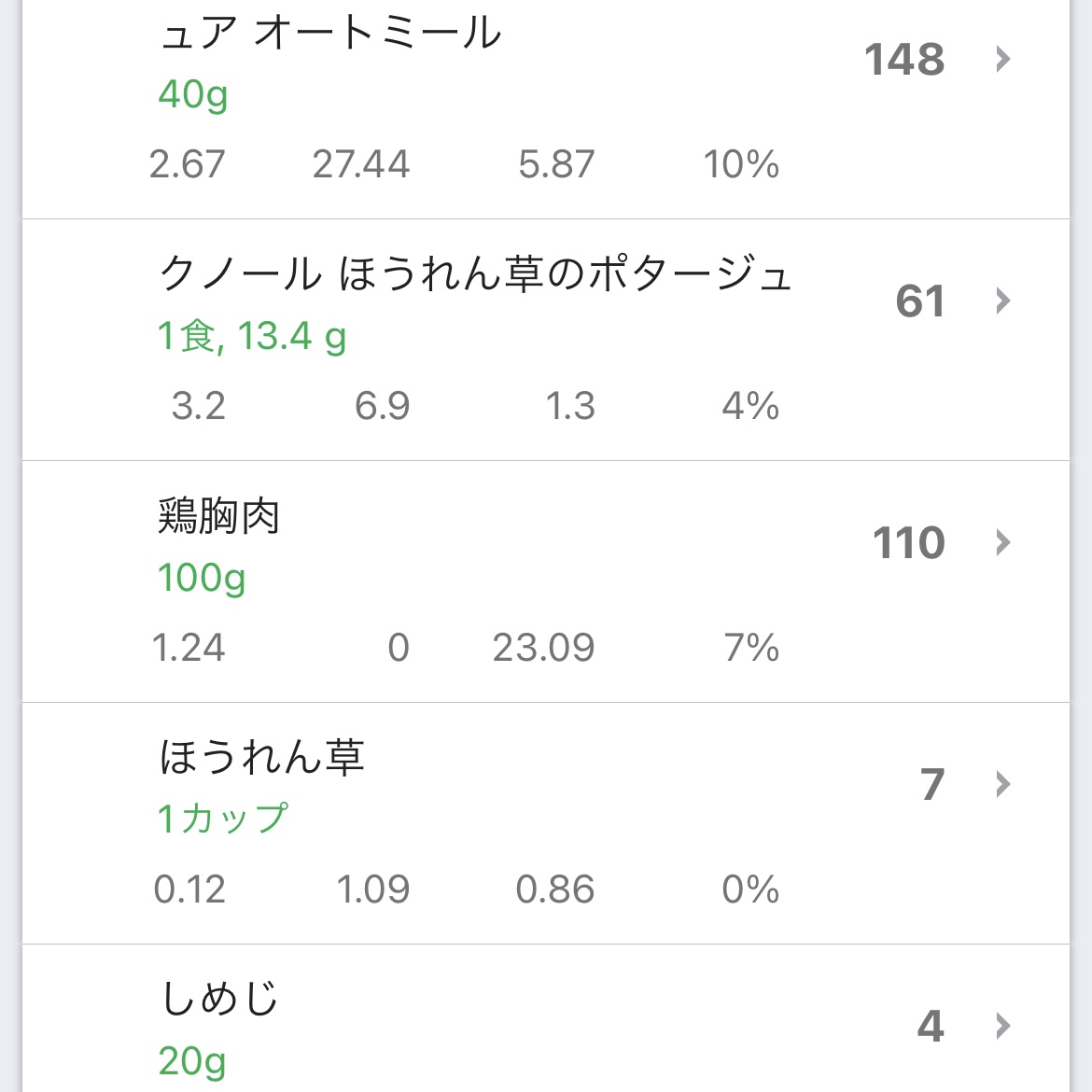Click the 27.44 carbohydrate value

click(x=361, y=164)
